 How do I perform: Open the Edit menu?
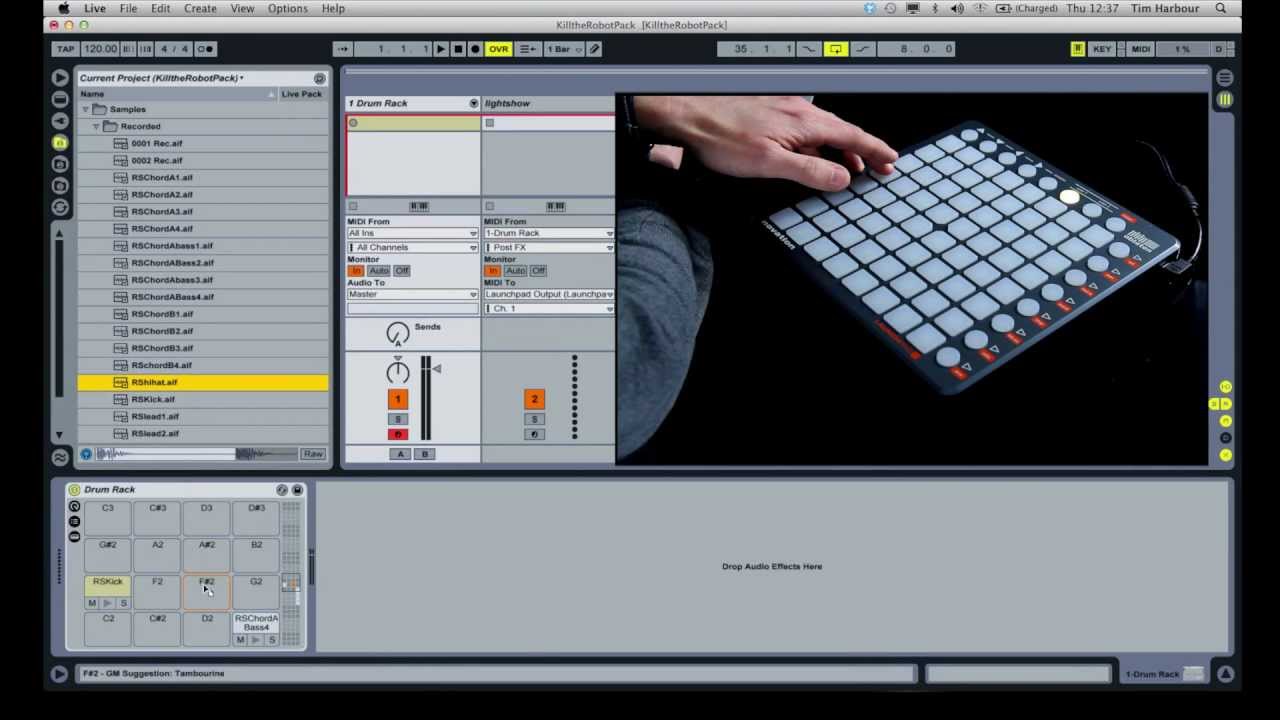pyautogui.click(x=160, y=8)
